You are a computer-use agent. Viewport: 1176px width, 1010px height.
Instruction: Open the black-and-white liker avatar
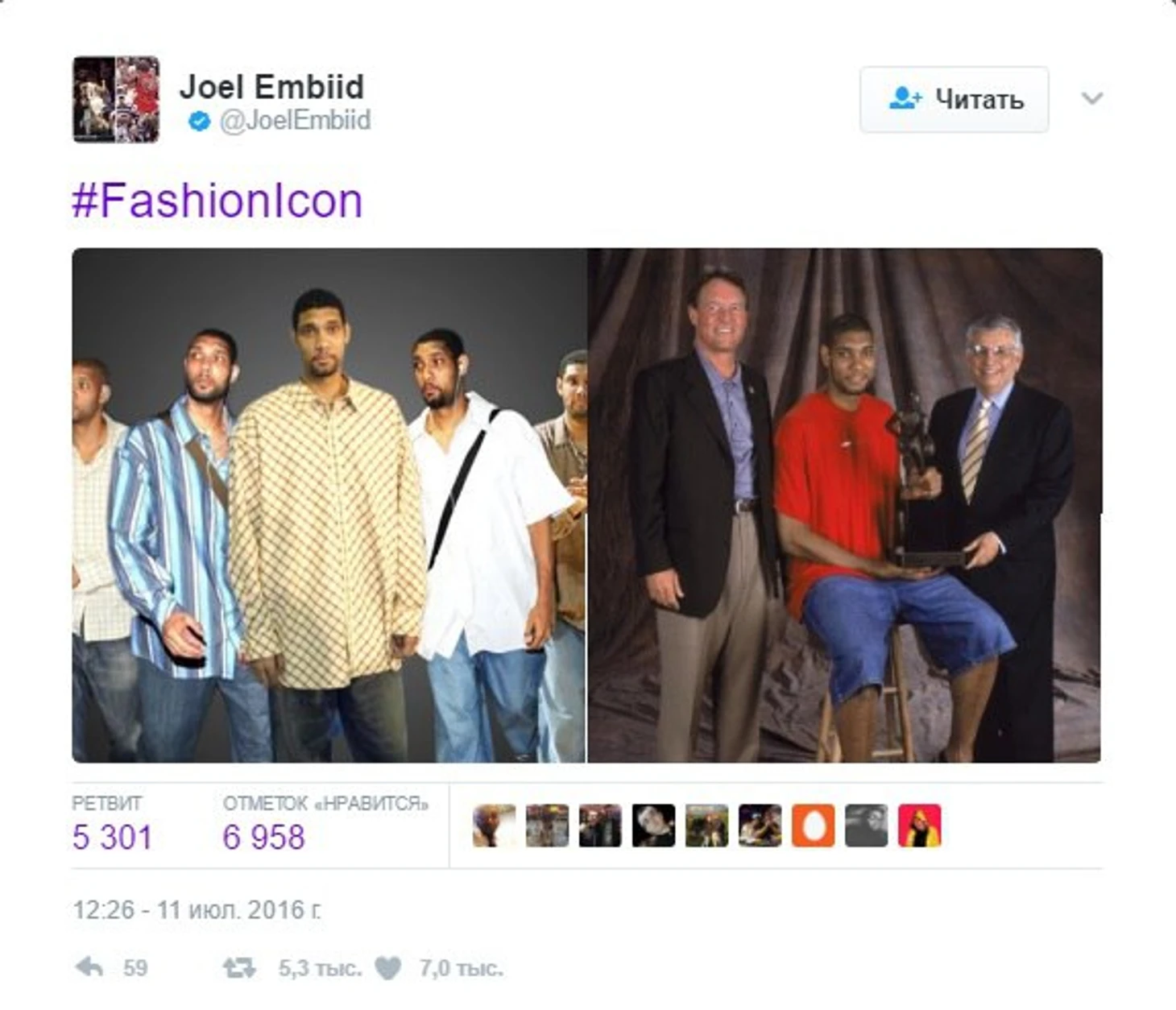pos(653,826)
